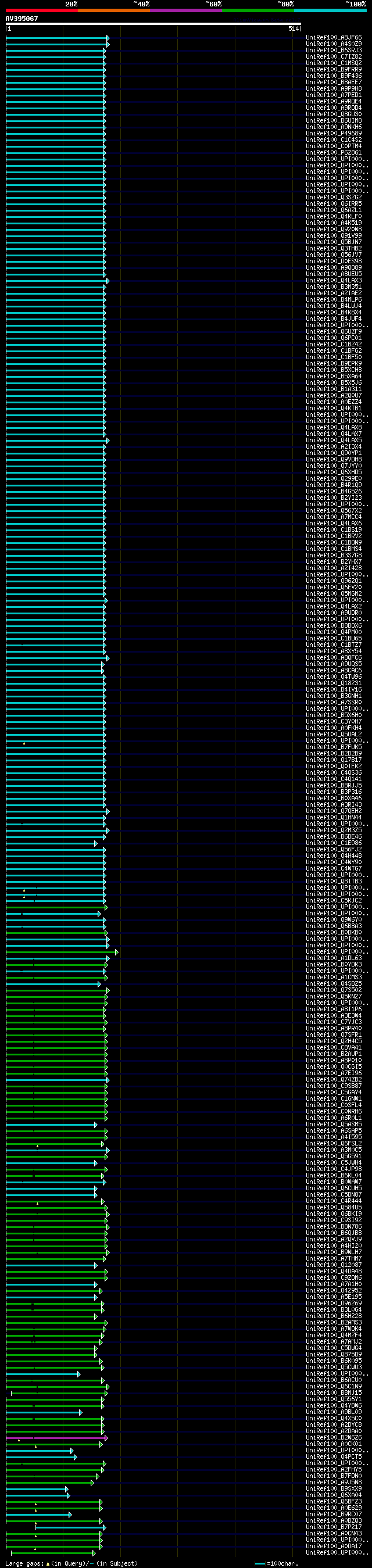Image resolution: width=372 pixels, height=1568 pixels.
Task: Click purple alignment bar for UniRef100_B2W6Z6
Action: pos(56,1438)
